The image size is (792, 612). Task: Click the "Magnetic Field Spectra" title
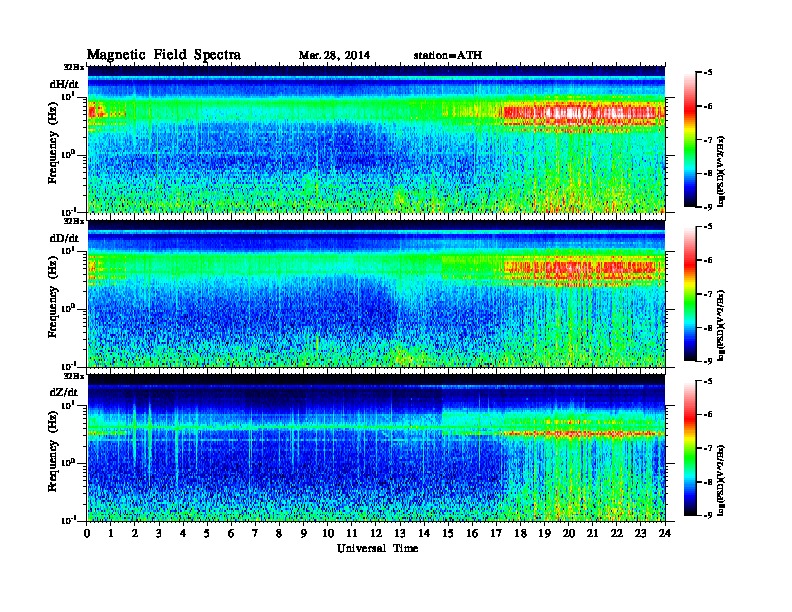(x=164, y=55)
